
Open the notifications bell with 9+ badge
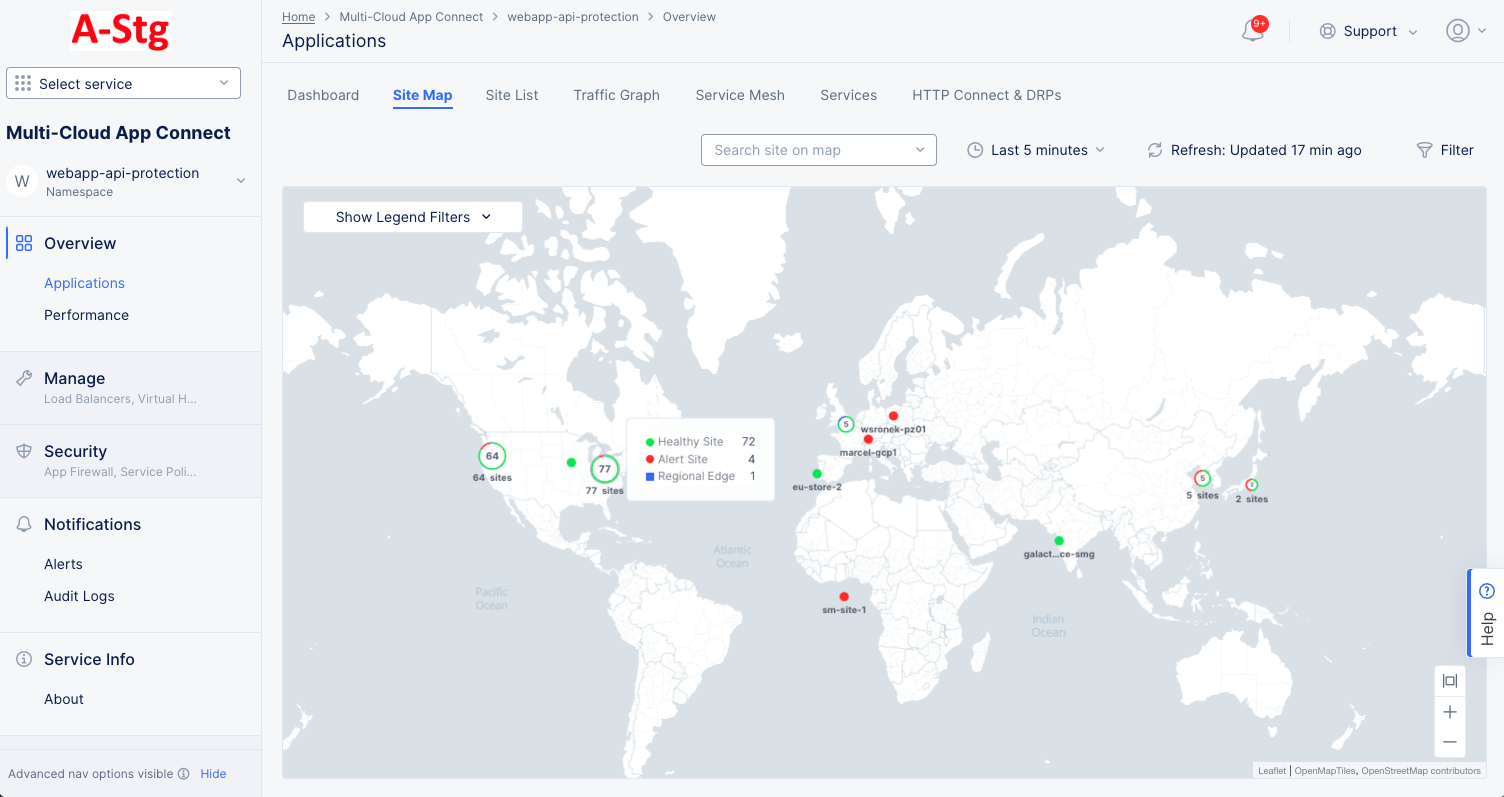pos(1252,31)
